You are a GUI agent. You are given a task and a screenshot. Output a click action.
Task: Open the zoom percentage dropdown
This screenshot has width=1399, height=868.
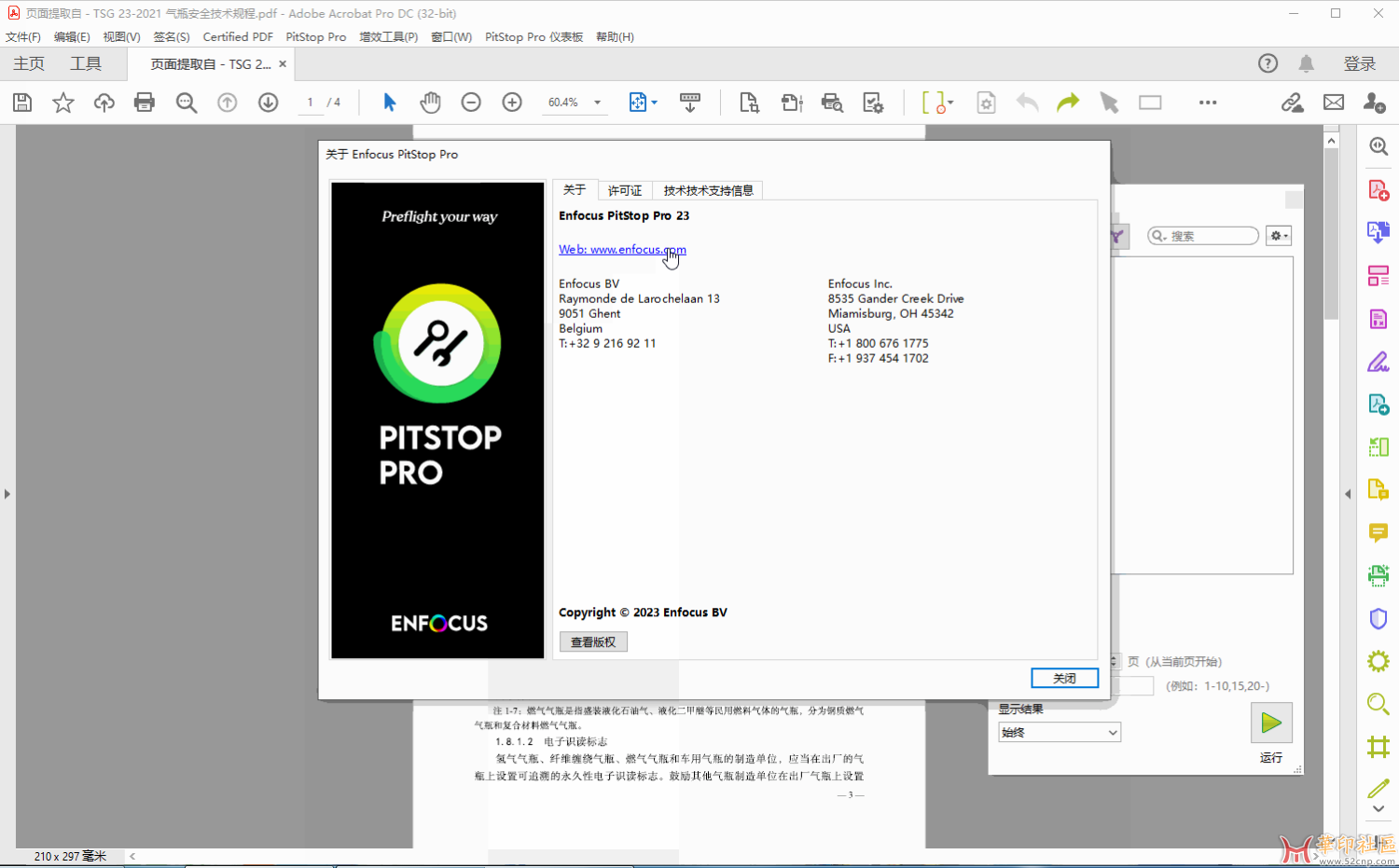[x=598, y=103]
